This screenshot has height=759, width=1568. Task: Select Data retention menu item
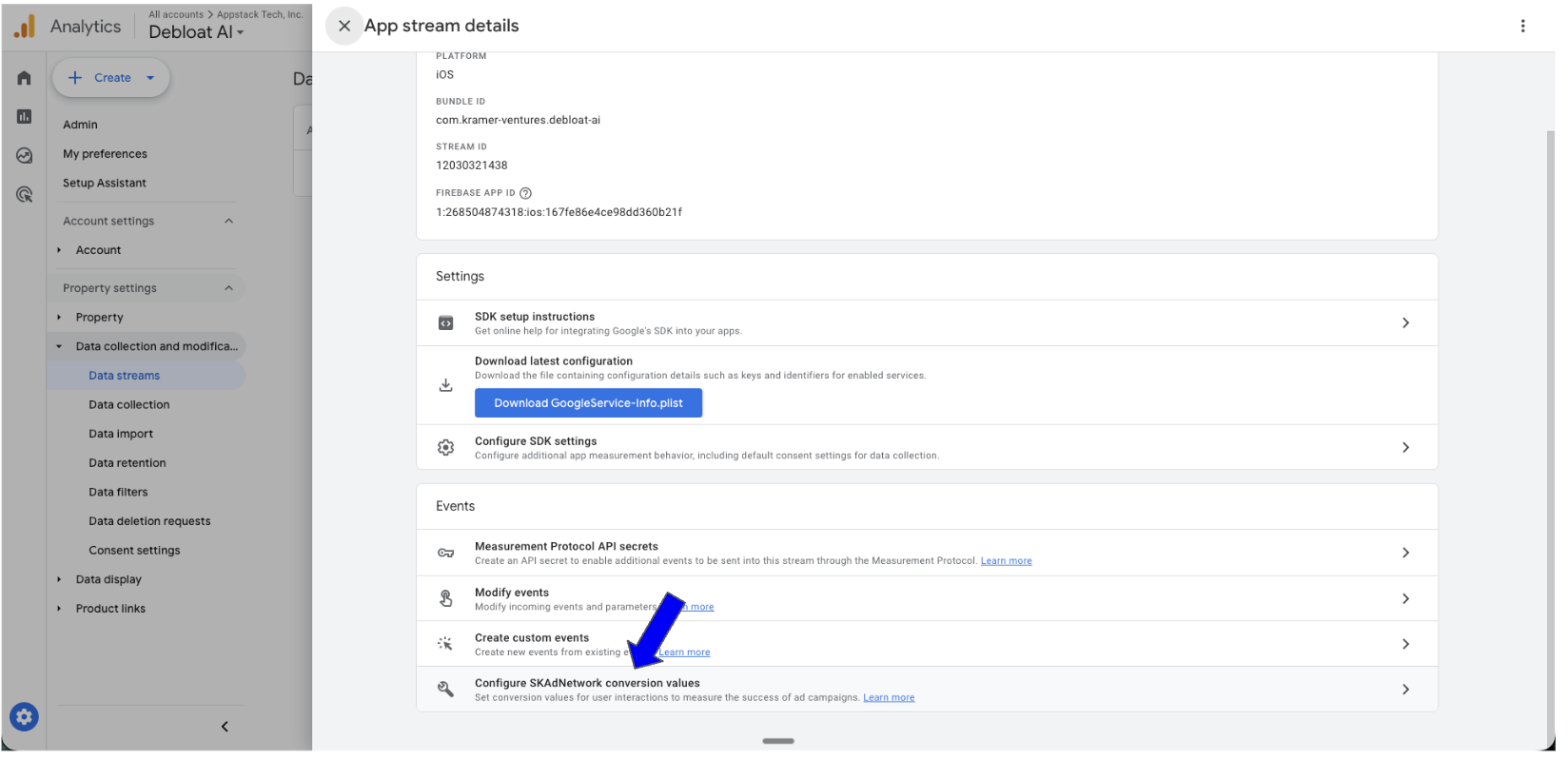click(x=127, y=463)
